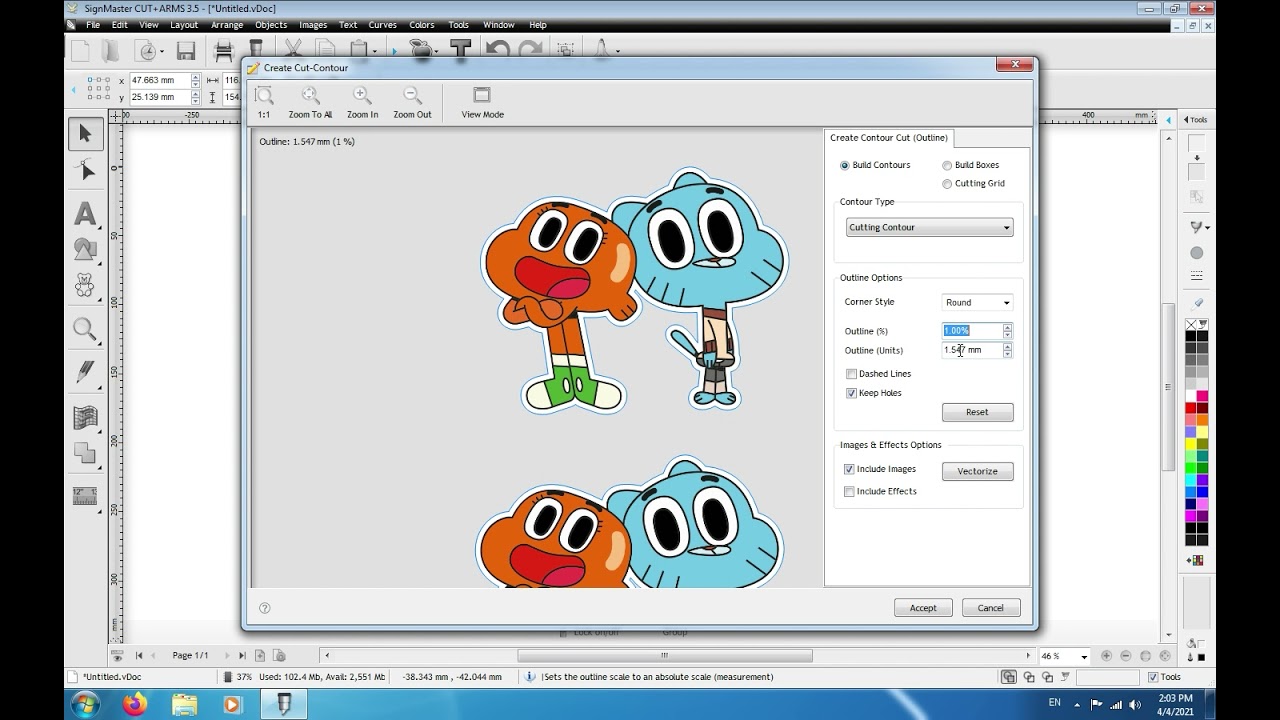The image size is (1280, 720).
Task: Click the horizontal scrollbar thumb below canvas
Action: click(664, 656)
